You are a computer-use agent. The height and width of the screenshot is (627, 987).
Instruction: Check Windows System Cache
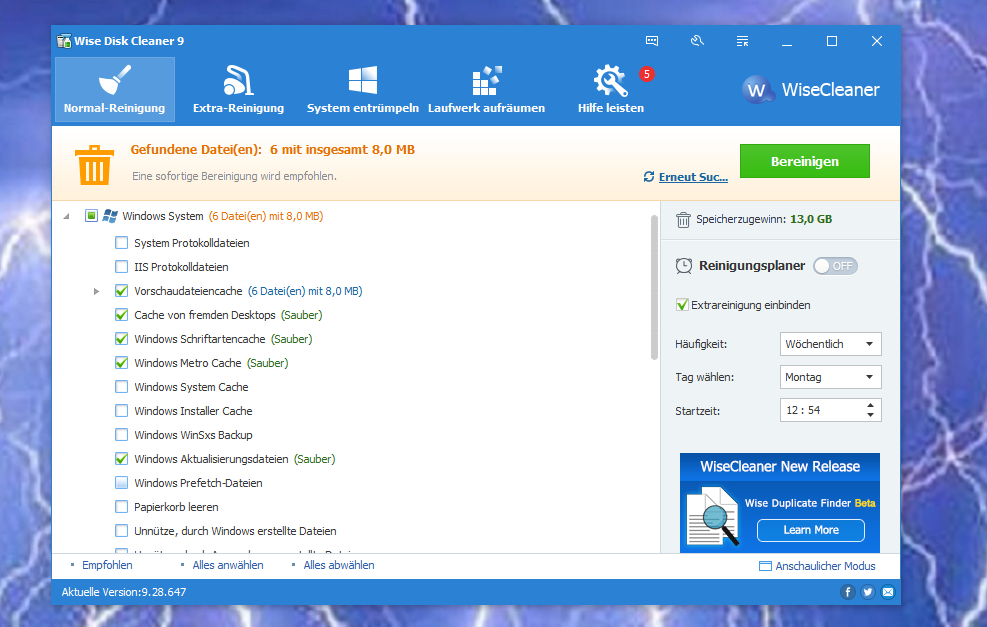(121, 387)
